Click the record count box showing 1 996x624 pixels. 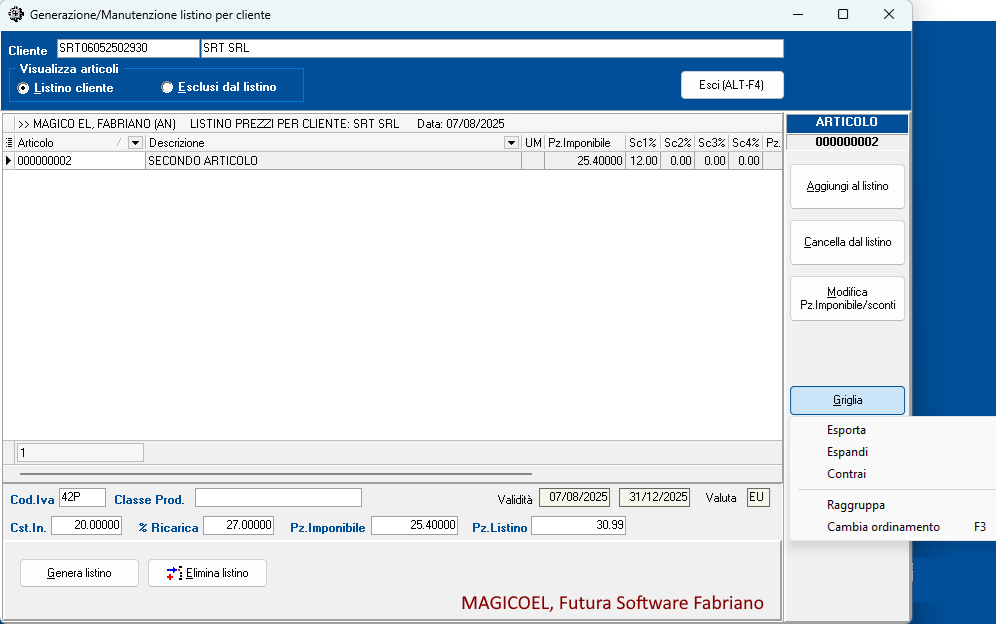point(80,452)
